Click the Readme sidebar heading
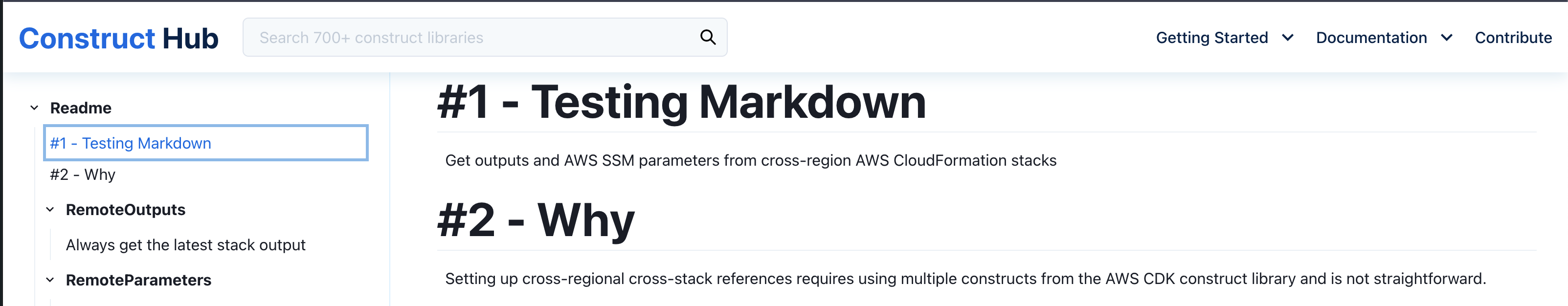 click(x=81, y=108)
